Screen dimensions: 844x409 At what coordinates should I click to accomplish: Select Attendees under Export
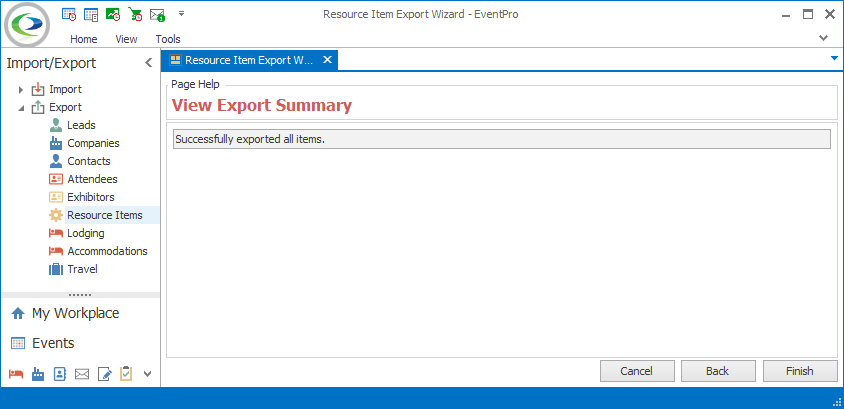click(x=92, y=179)
